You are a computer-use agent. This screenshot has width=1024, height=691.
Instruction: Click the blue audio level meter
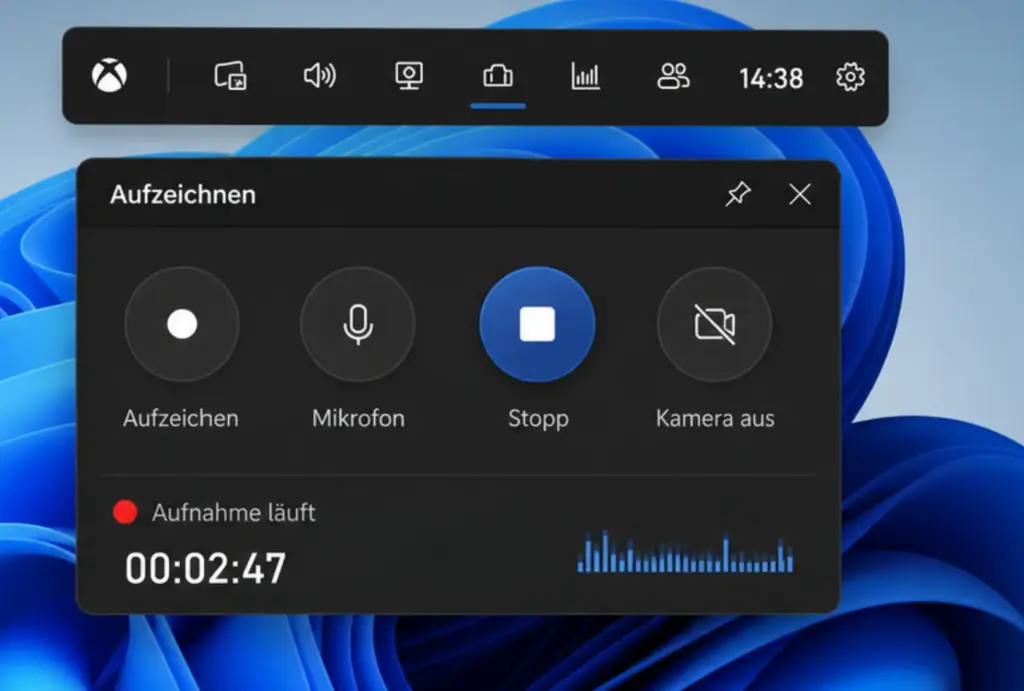click(x=686, y=552)
